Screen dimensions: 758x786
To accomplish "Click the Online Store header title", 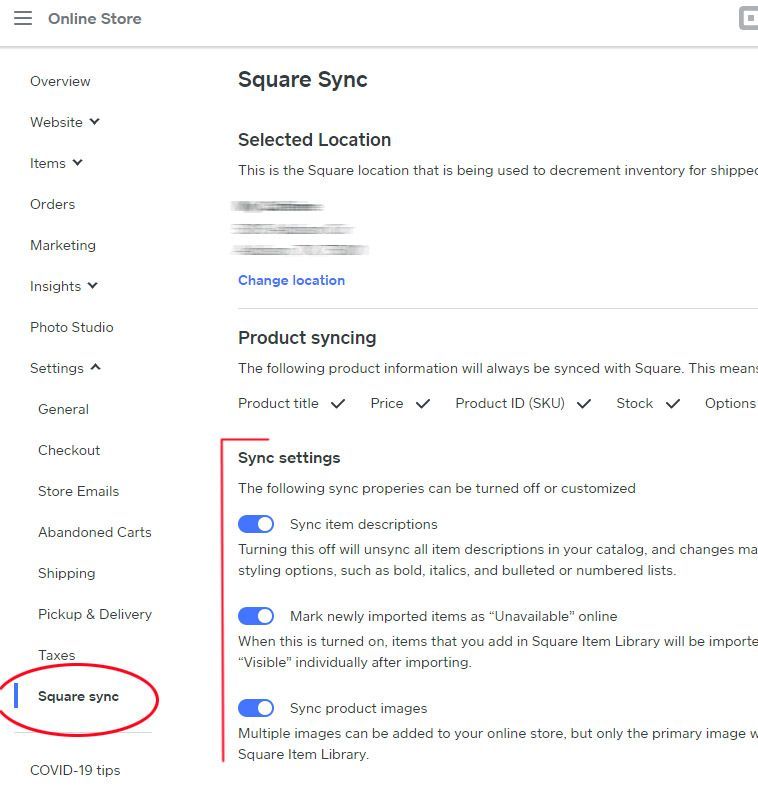I will pyautogui.click(x=94, y=19).
